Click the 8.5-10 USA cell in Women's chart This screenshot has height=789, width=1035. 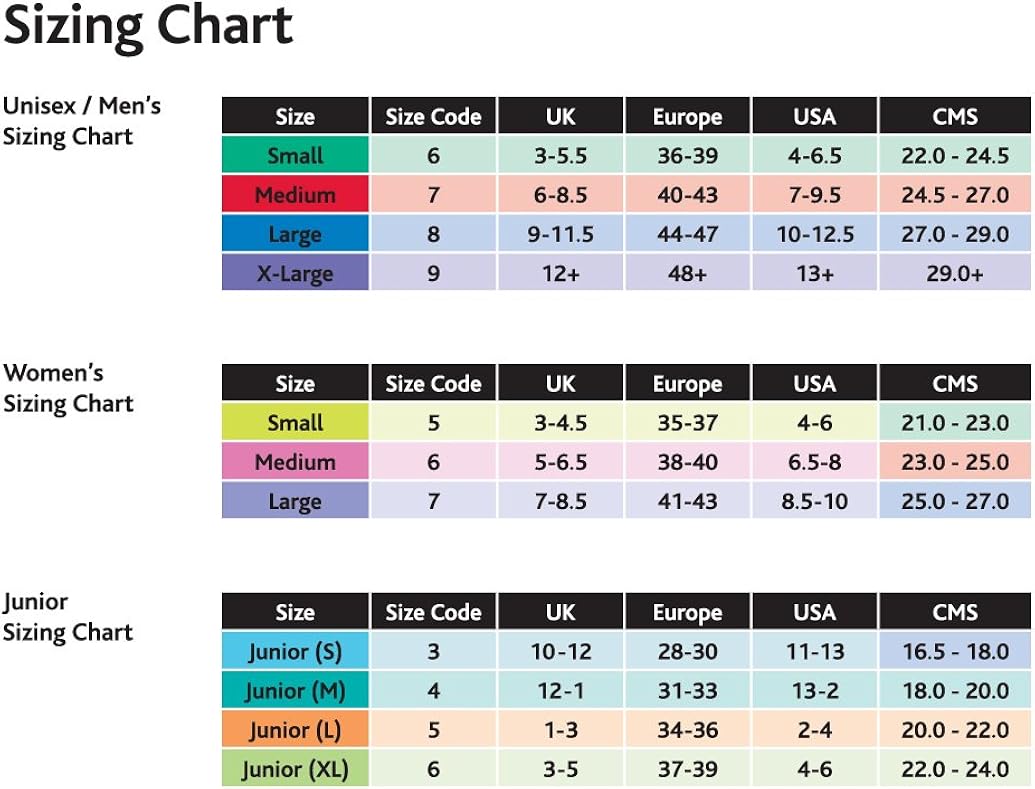(x=814, y=501)
